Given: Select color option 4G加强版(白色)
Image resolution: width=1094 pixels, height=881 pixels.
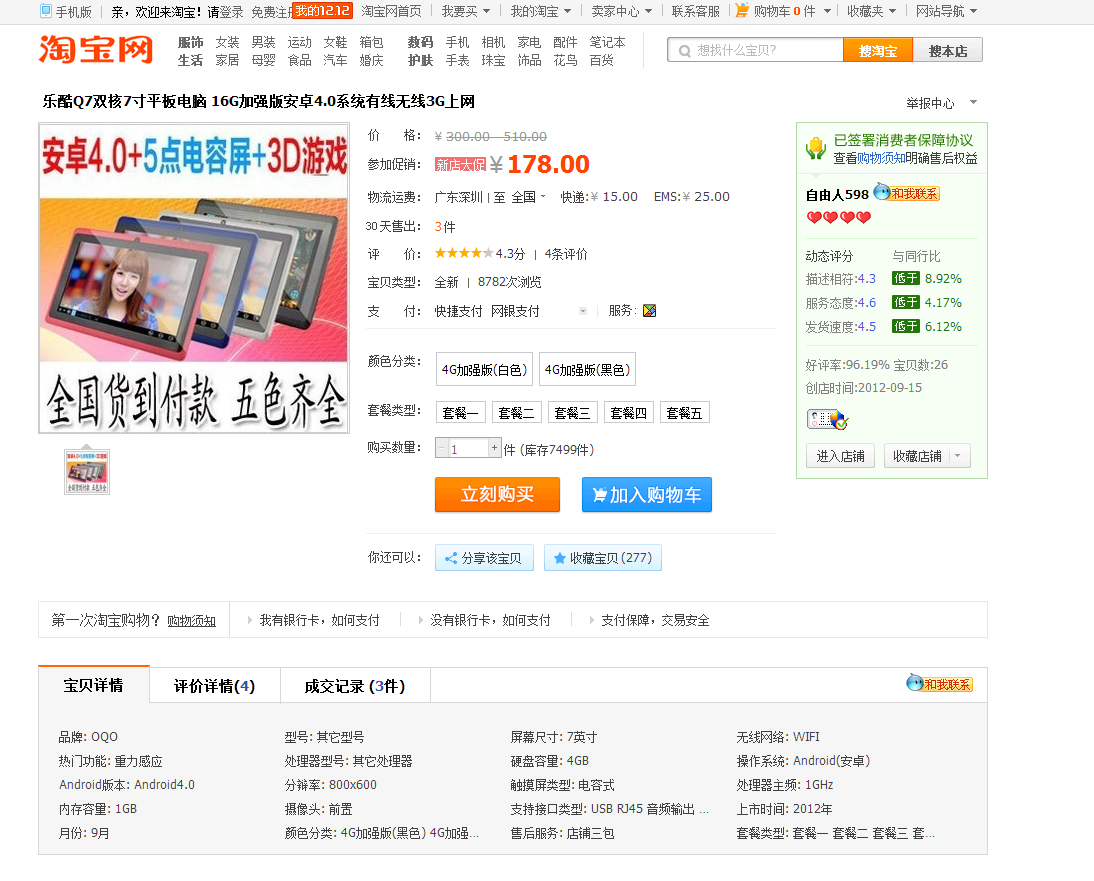Looking at the screenshot, I should (484, 369).
